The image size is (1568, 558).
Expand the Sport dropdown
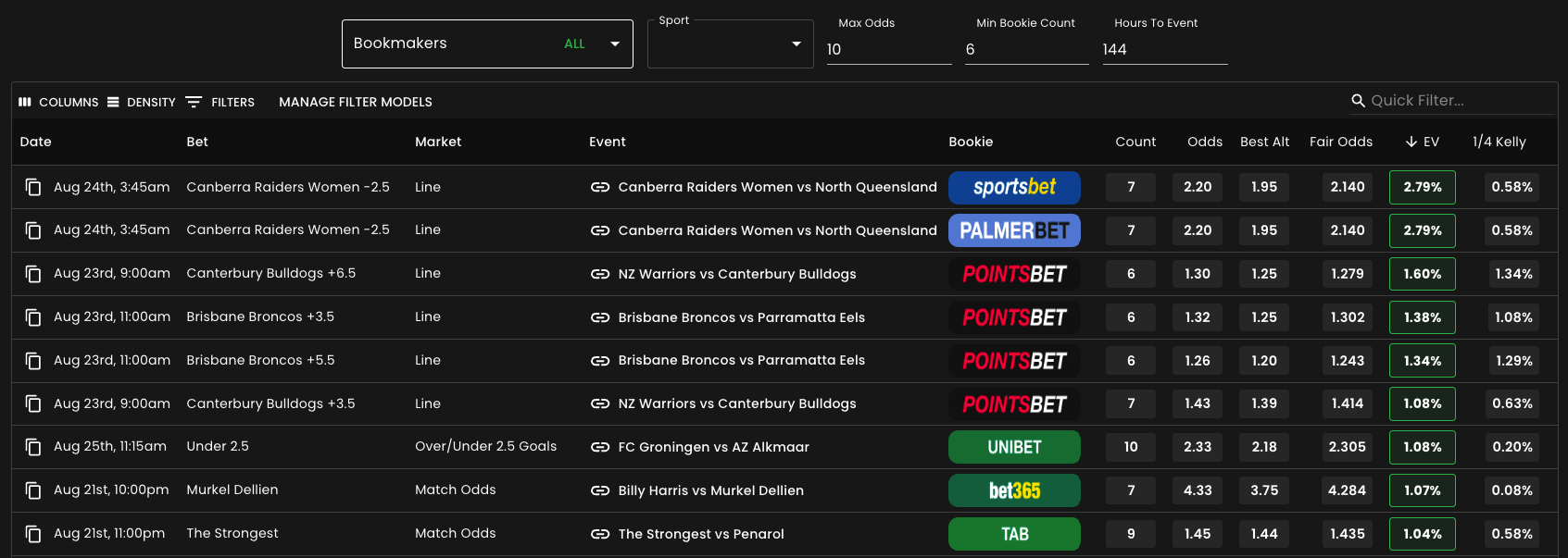[730, 43]
